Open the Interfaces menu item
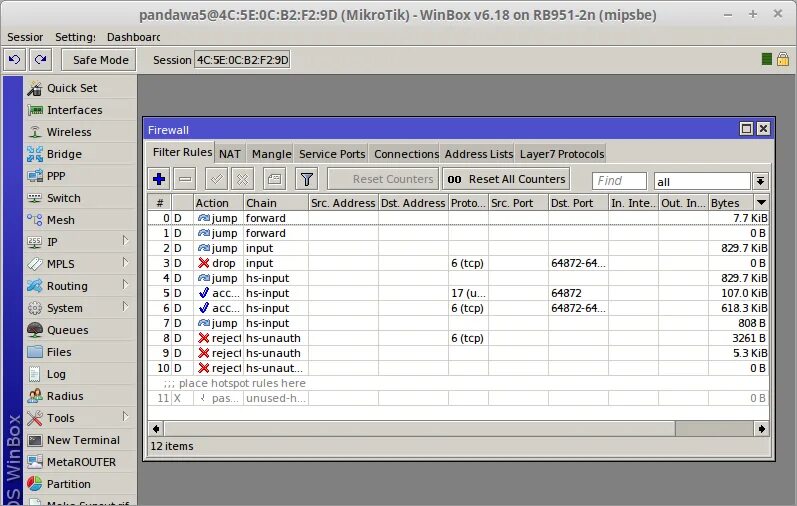Viewport: 797px width, 506px height. [80, 110]
